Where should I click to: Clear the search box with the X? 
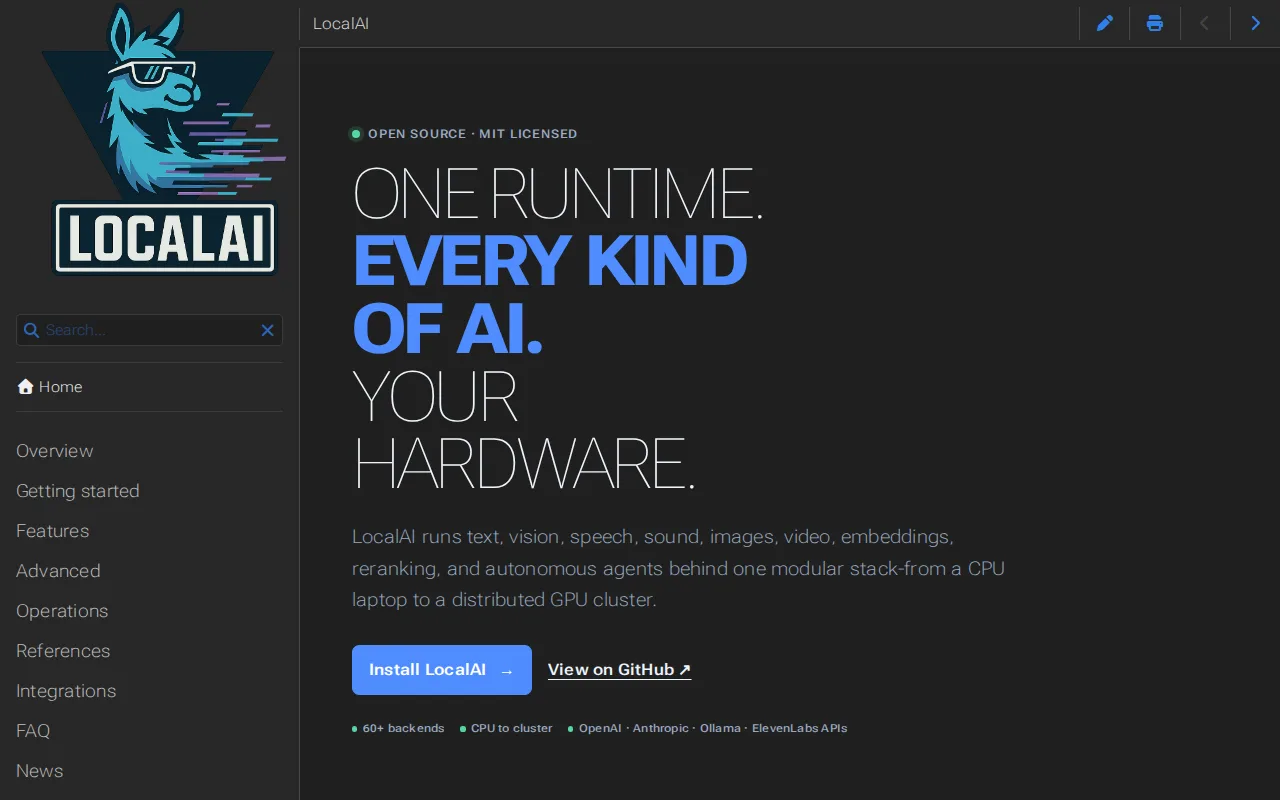pyautogui.click(x=267, y=330)
